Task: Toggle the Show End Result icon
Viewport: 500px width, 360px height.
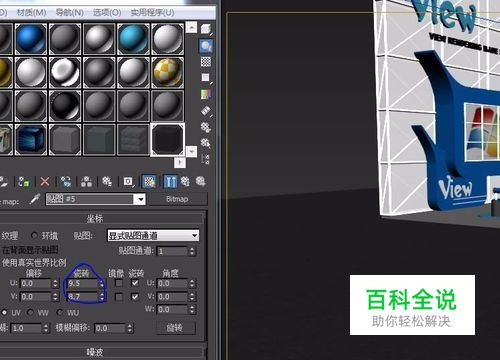Action: pos(170,182)
